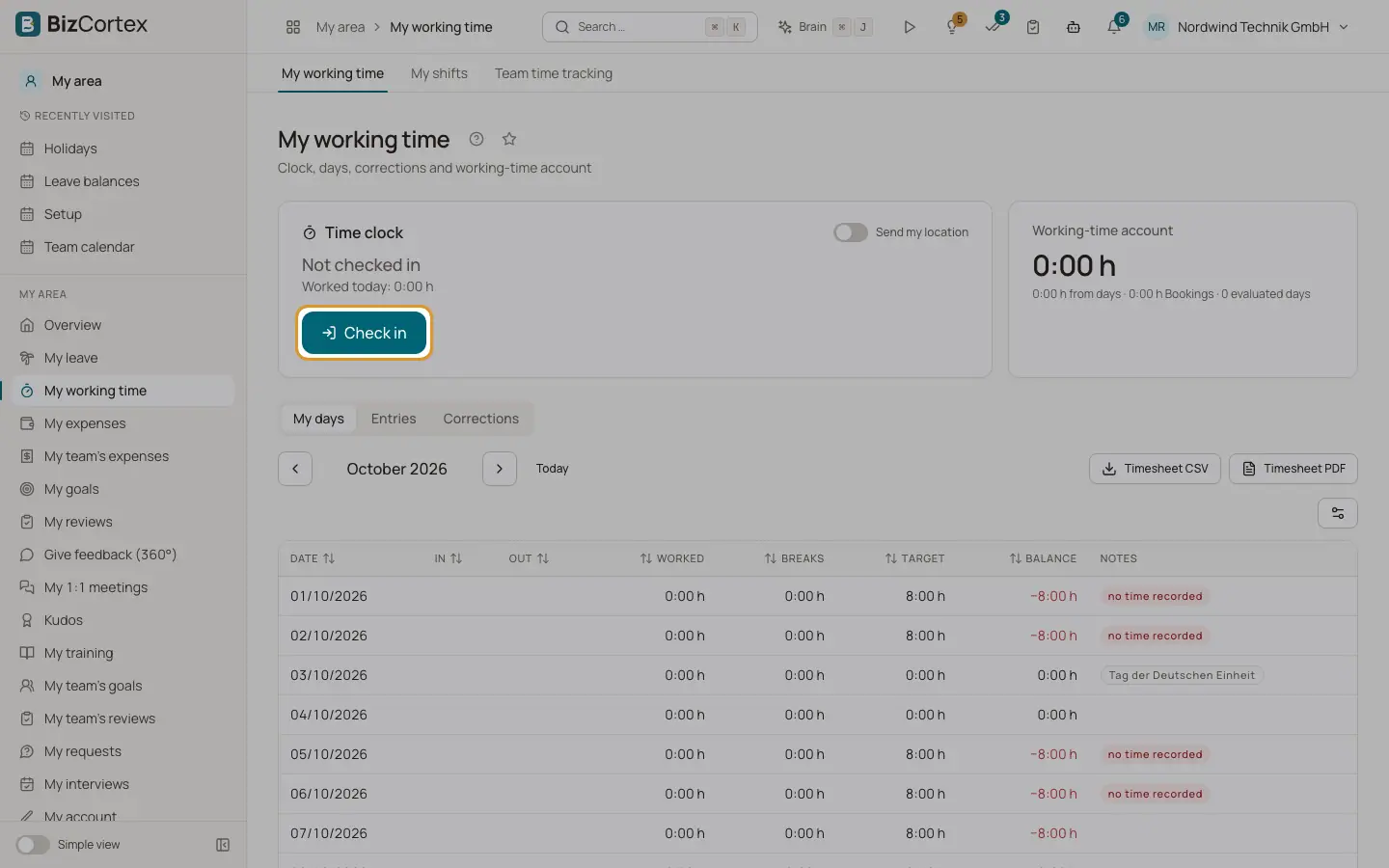Open Leave balances in sidebar
The image size is (1389, 868).
pyautogui.click(x=123, y=181)
